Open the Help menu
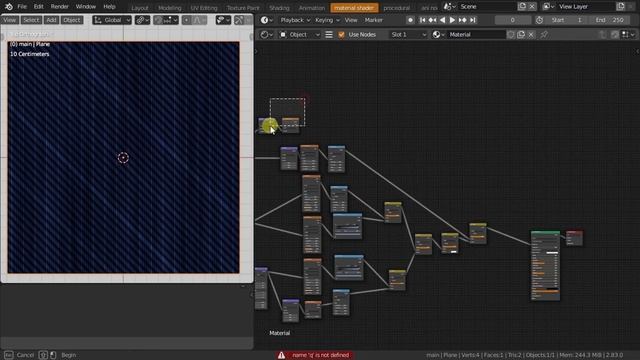The height and width of the screenshot is (360, 640). click(x=109, y=7)
